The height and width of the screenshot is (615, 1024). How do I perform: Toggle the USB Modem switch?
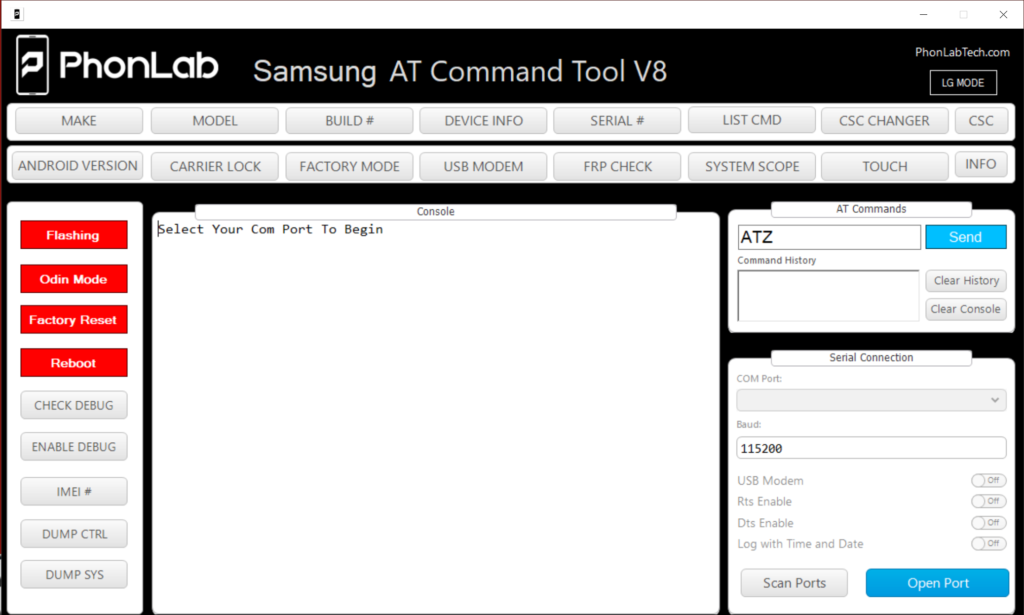click(x=988, y=481)
